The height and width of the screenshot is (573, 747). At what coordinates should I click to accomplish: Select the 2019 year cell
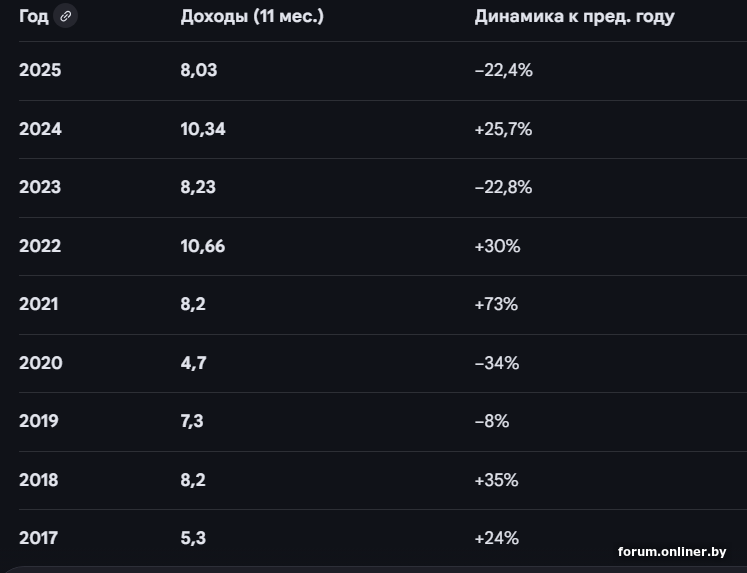(39, 421)
